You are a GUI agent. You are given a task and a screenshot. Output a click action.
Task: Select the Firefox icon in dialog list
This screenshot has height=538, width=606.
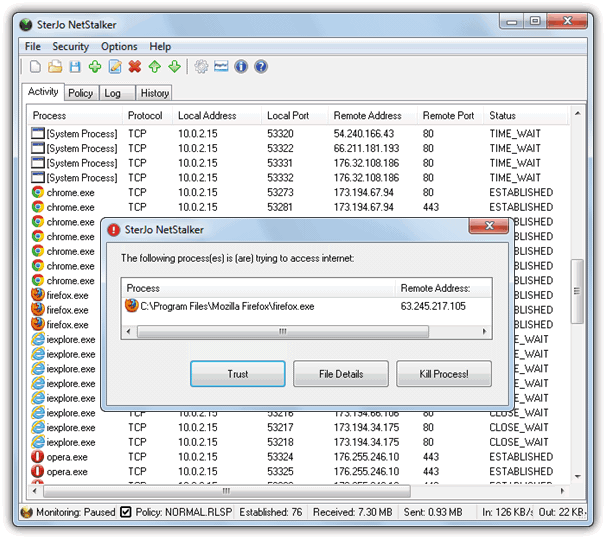pos(131,306)
